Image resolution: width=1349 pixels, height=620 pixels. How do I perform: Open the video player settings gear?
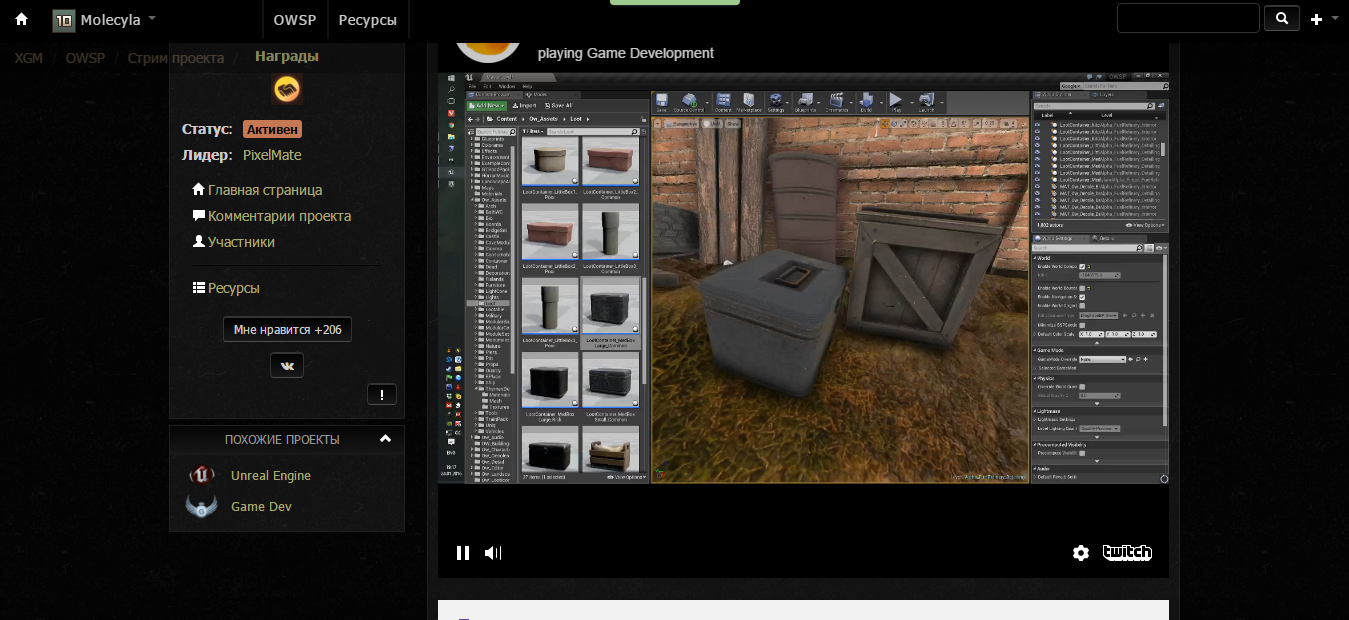pyautogui.click(x=1080, y=553)
